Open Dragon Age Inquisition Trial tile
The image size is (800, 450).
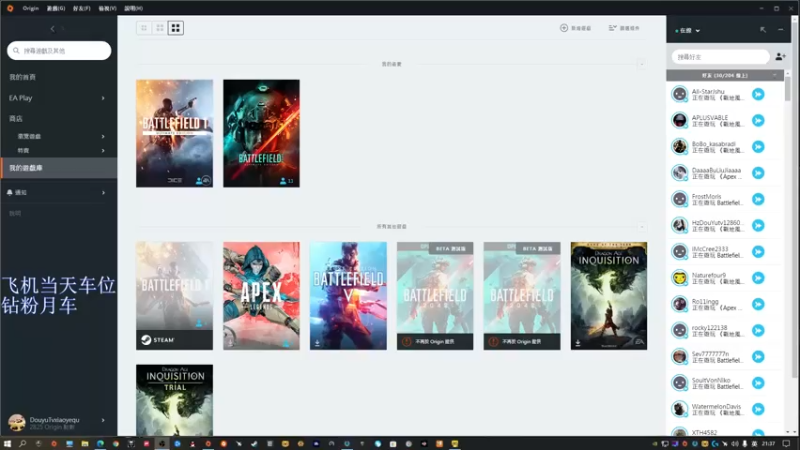(174, 400)
